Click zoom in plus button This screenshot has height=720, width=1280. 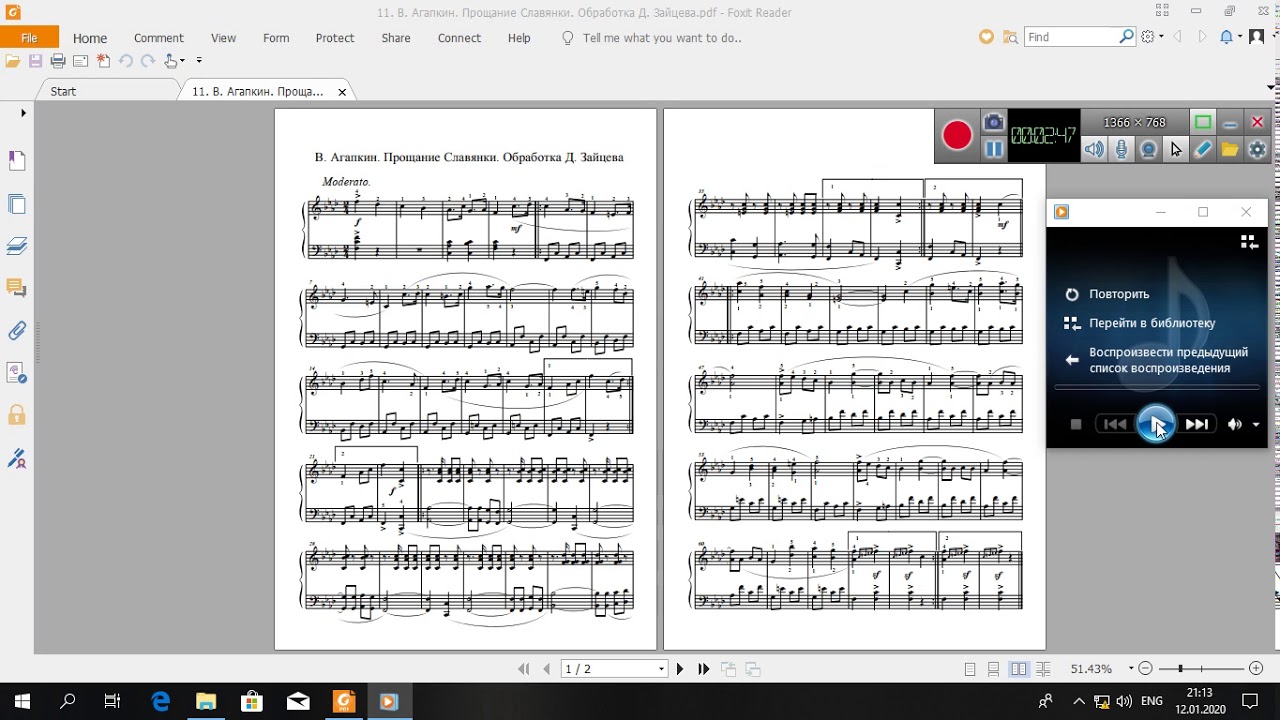click(x=1257, y=669)
